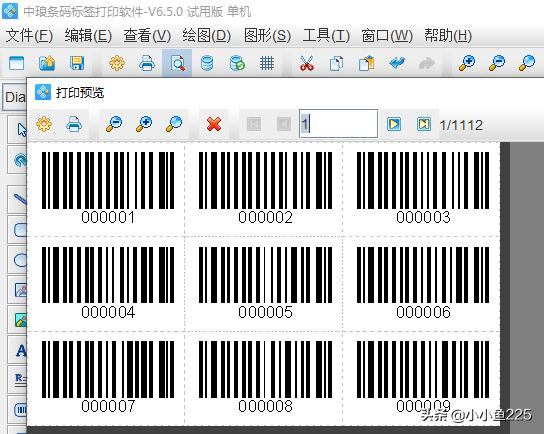Click the save floppy disk icon

pos(77,63)
